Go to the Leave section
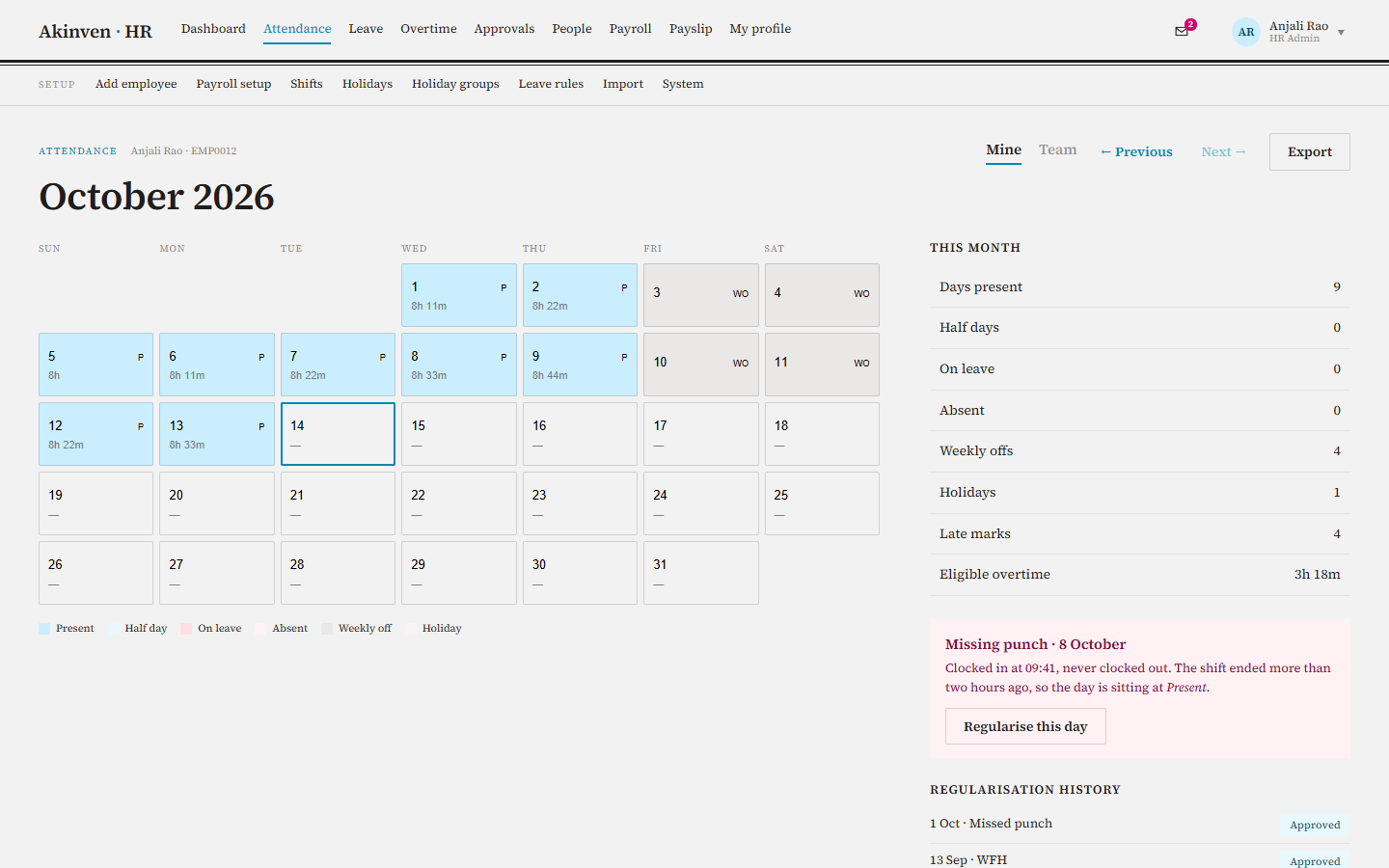Viewport: 1389px width, 868px height. click(366, 29)
